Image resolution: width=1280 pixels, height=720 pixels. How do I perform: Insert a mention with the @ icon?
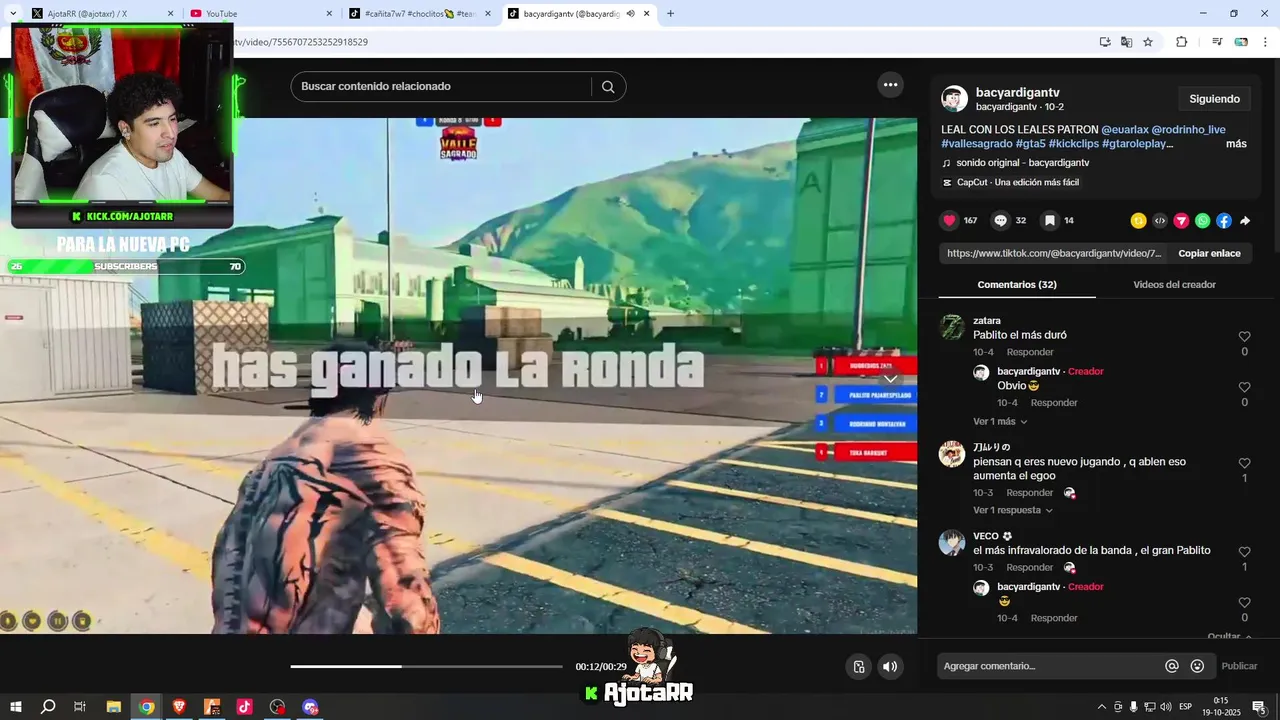tap(1172, 666)
